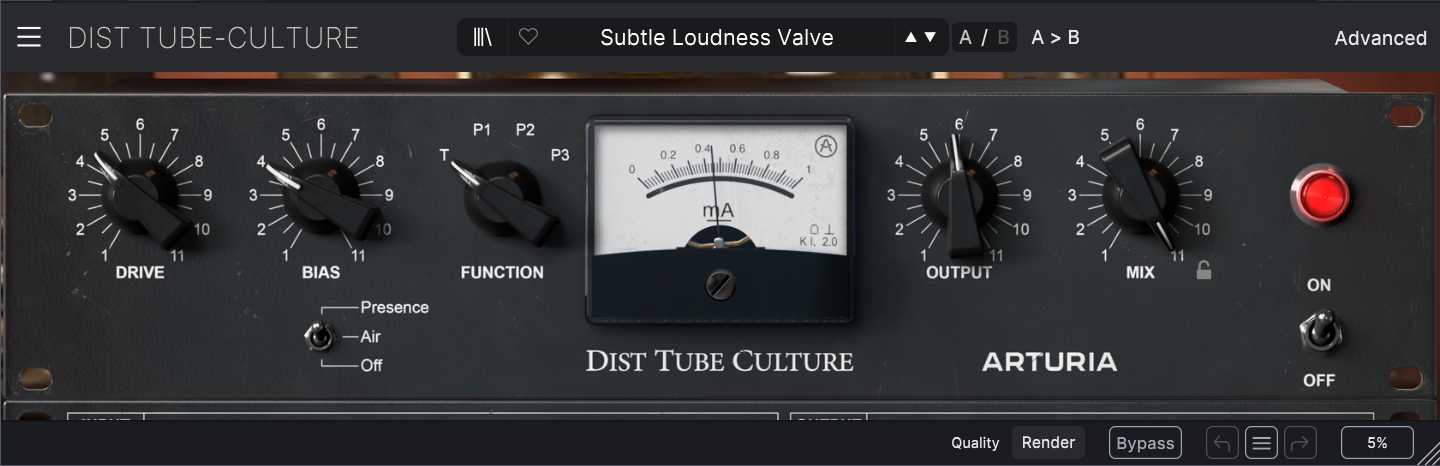This screenshot has width=1440, height=466.
Task: Click the red power indicator lamp
Action: pos(1320,194)
